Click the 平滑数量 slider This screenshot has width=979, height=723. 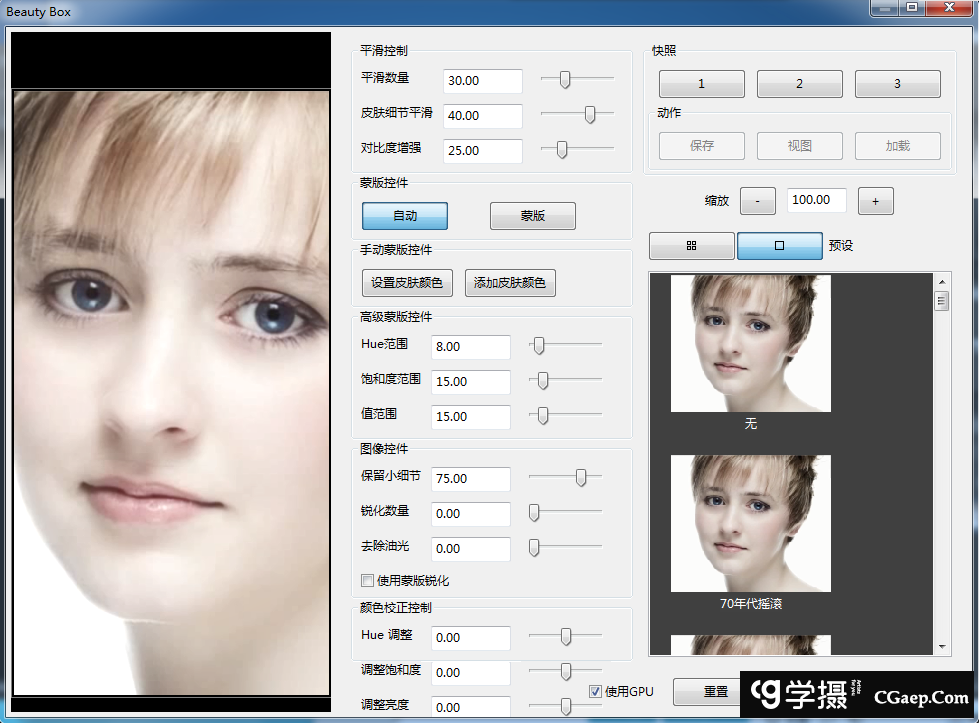565,80
